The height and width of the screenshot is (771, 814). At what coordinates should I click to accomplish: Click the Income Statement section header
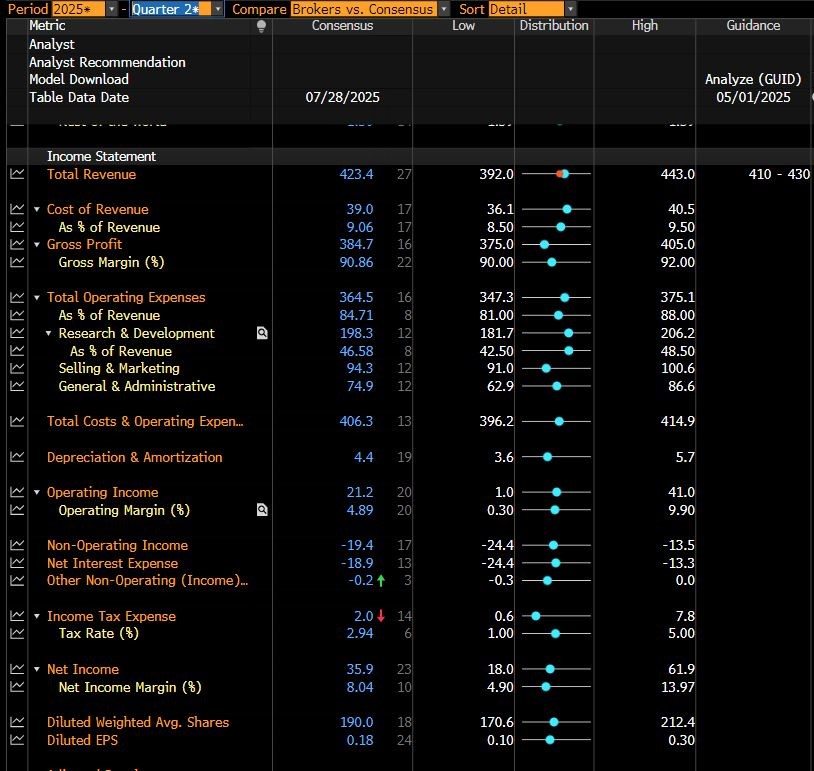pyautogui.click(x=101, y=156)
